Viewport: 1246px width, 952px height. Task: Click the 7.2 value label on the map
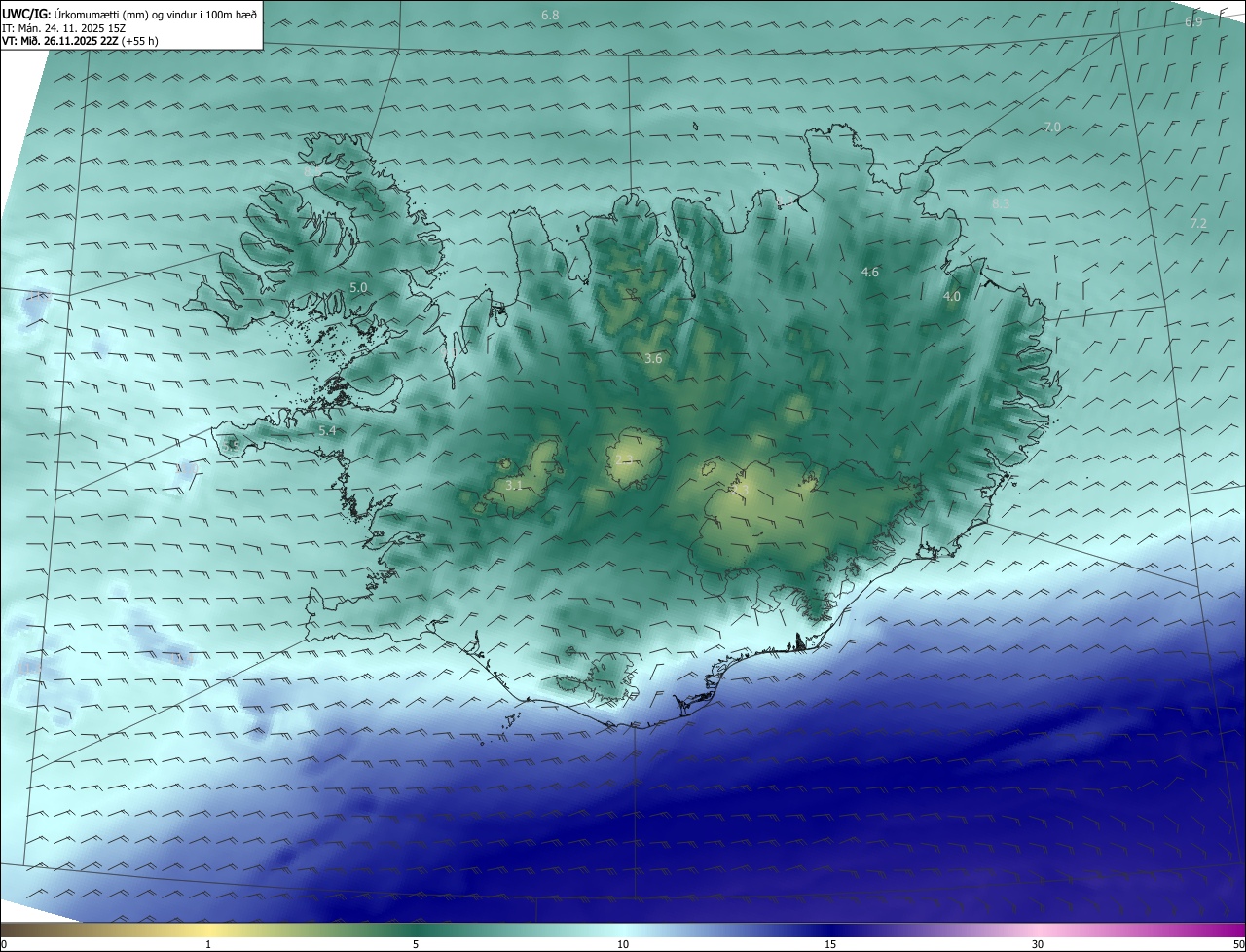pos(1198,224)
